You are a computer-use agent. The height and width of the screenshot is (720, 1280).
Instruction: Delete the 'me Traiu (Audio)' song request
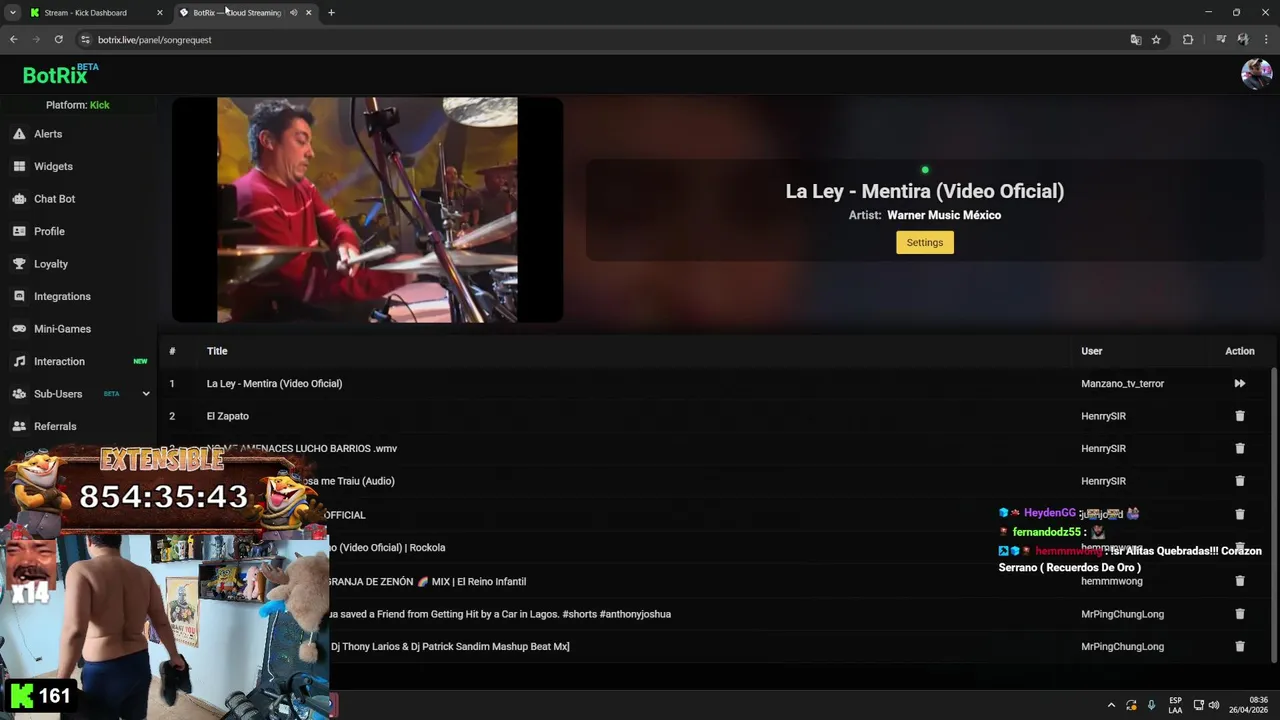[x=1240, y=481]
